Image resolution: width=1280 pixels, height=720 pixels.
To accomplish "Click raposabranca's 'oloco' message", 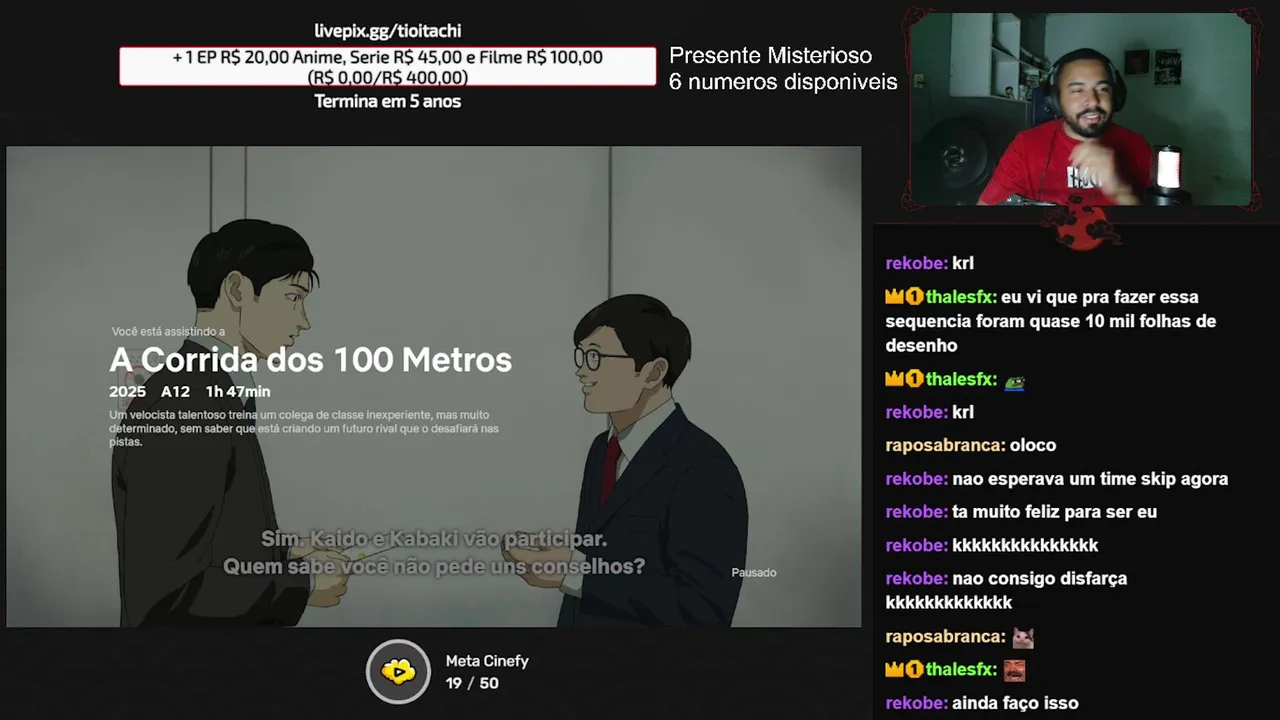I will point(970,446).
